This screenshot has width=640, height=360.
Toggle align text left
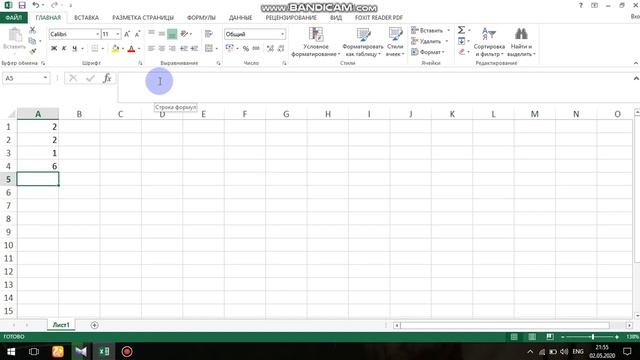coord(151,49)
